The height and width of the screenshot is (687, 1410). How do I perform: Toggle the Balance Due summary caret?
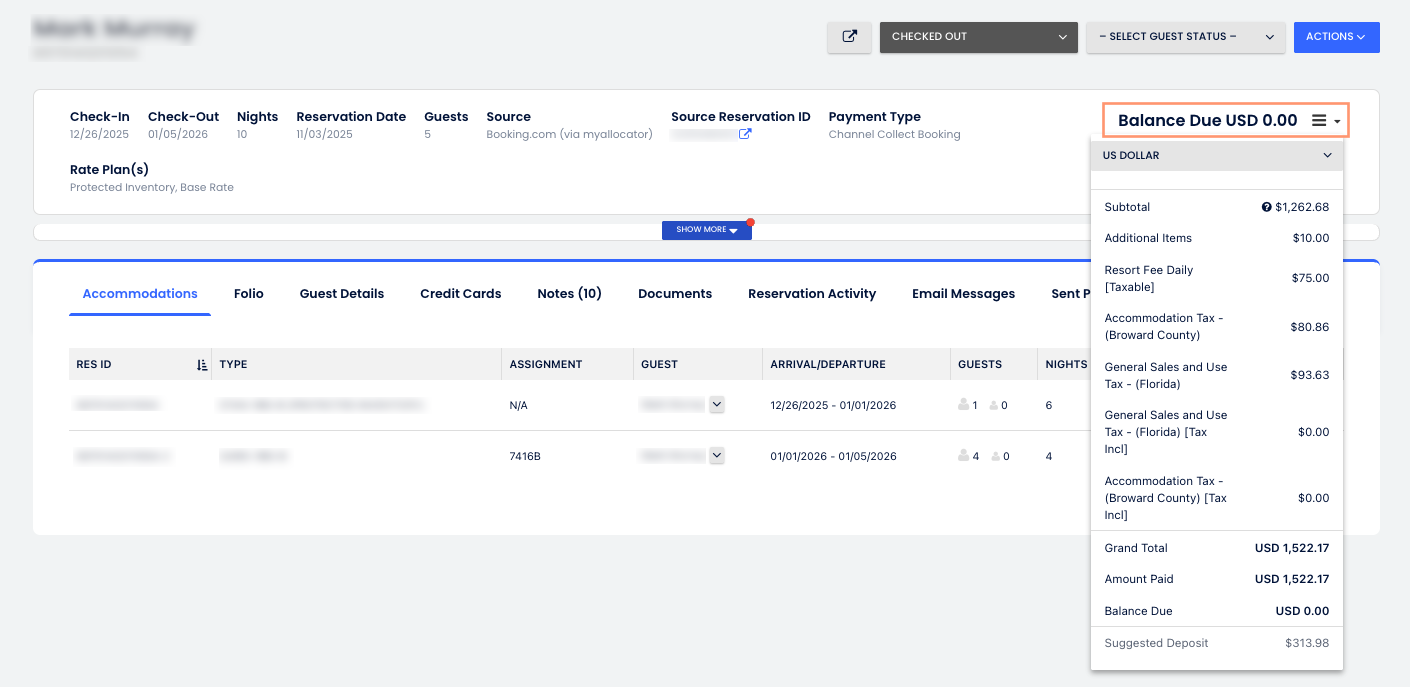(x=1337, y=122)
